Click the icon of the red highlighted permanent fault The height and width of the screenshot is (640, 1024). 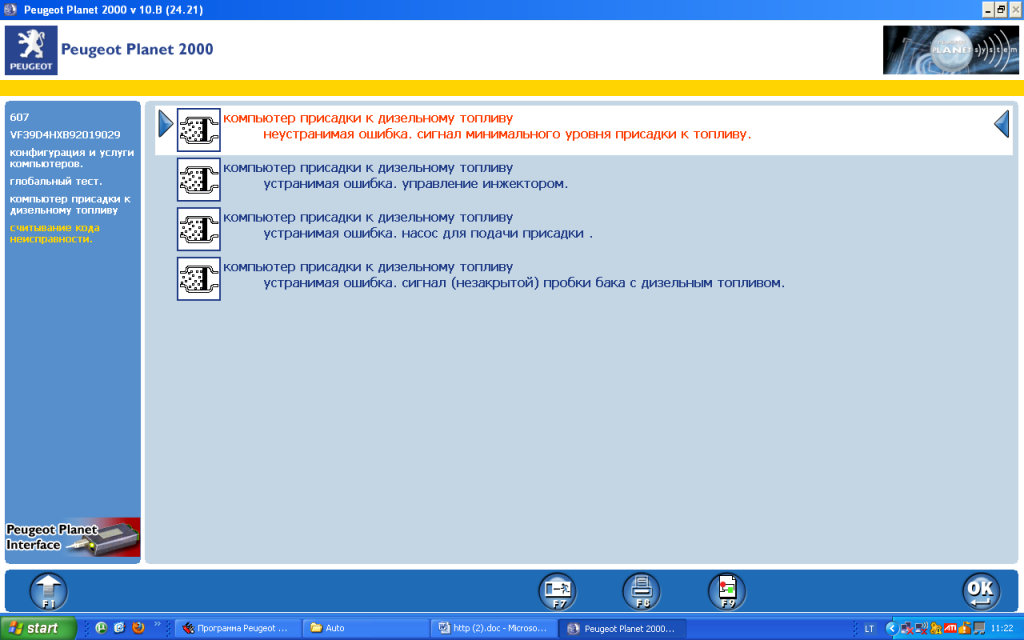(198, 129)
